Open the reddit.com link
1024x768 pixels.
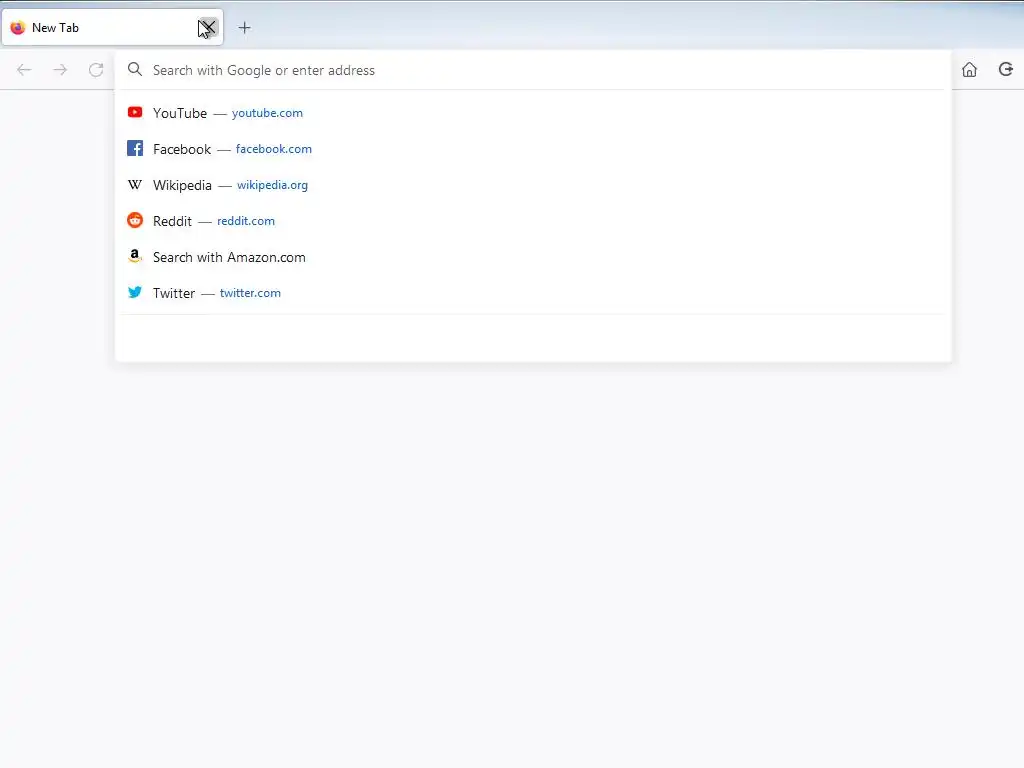pos(246,221)
